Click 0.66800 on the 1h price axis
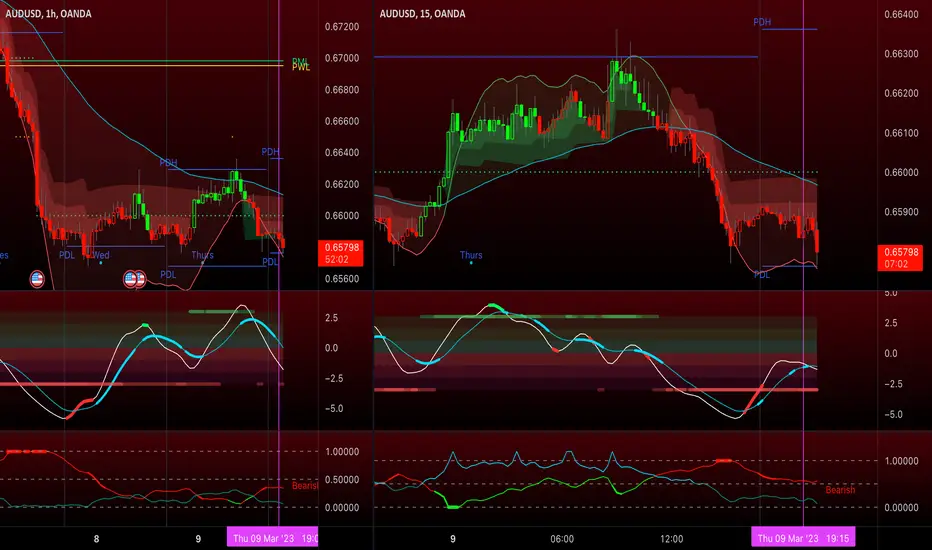This screenshot has width=932, height=550. [342, 90]
